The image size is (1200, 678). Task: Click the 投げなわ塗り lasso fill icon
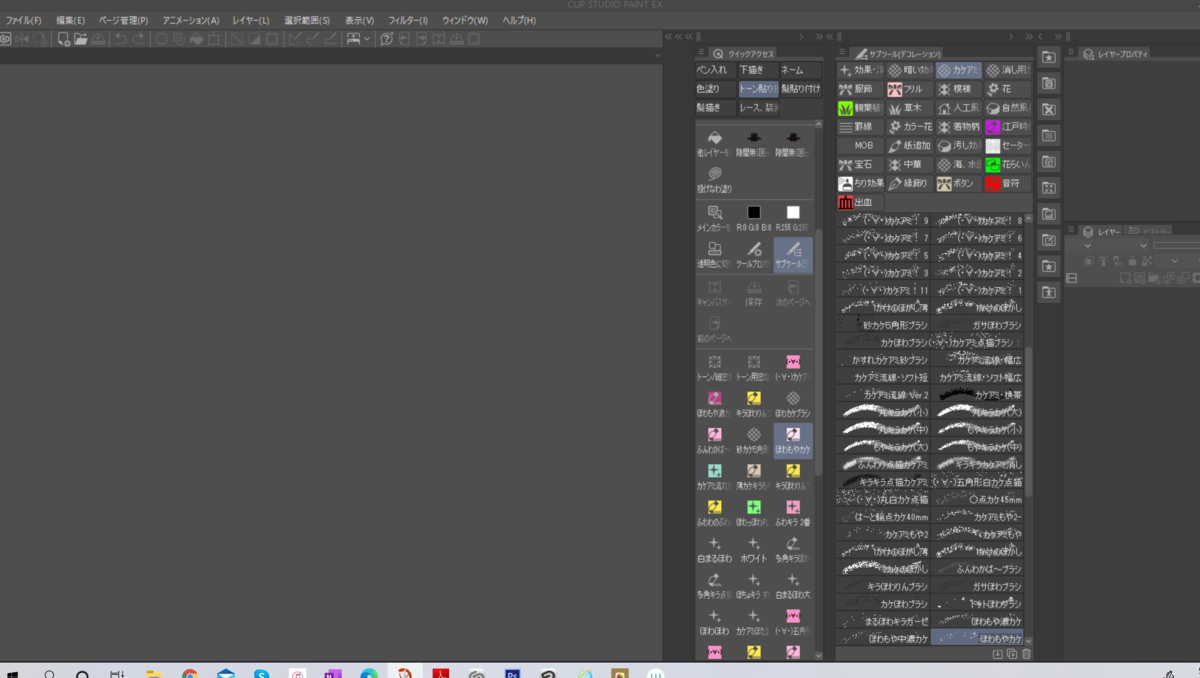click(x=714, y=180)
